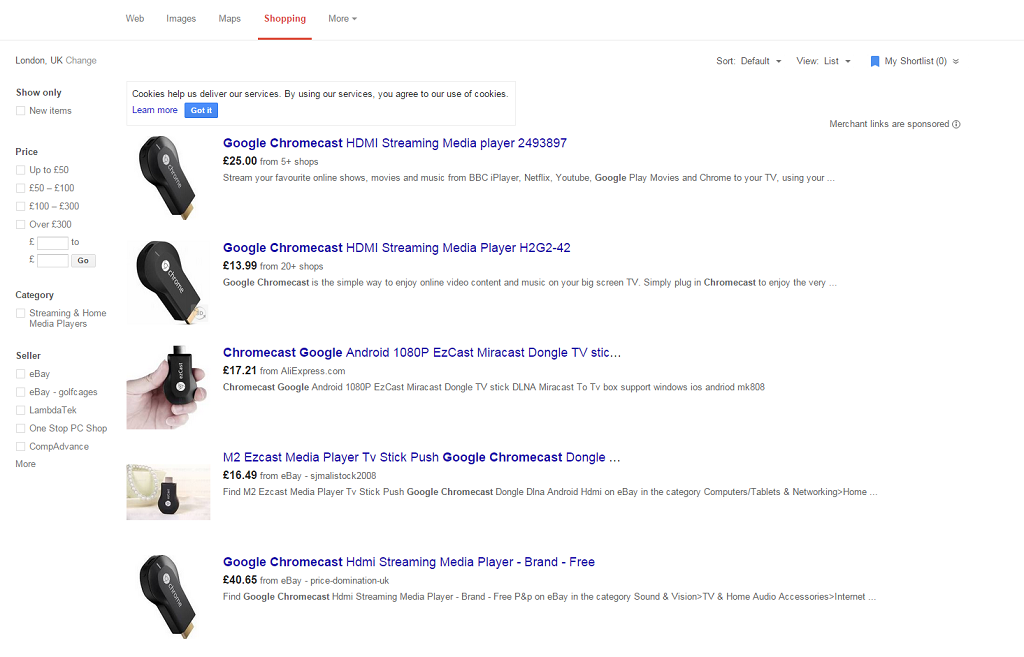
Task: Select the CompAdvance seller checkbox
Action: tap(20, 447)
